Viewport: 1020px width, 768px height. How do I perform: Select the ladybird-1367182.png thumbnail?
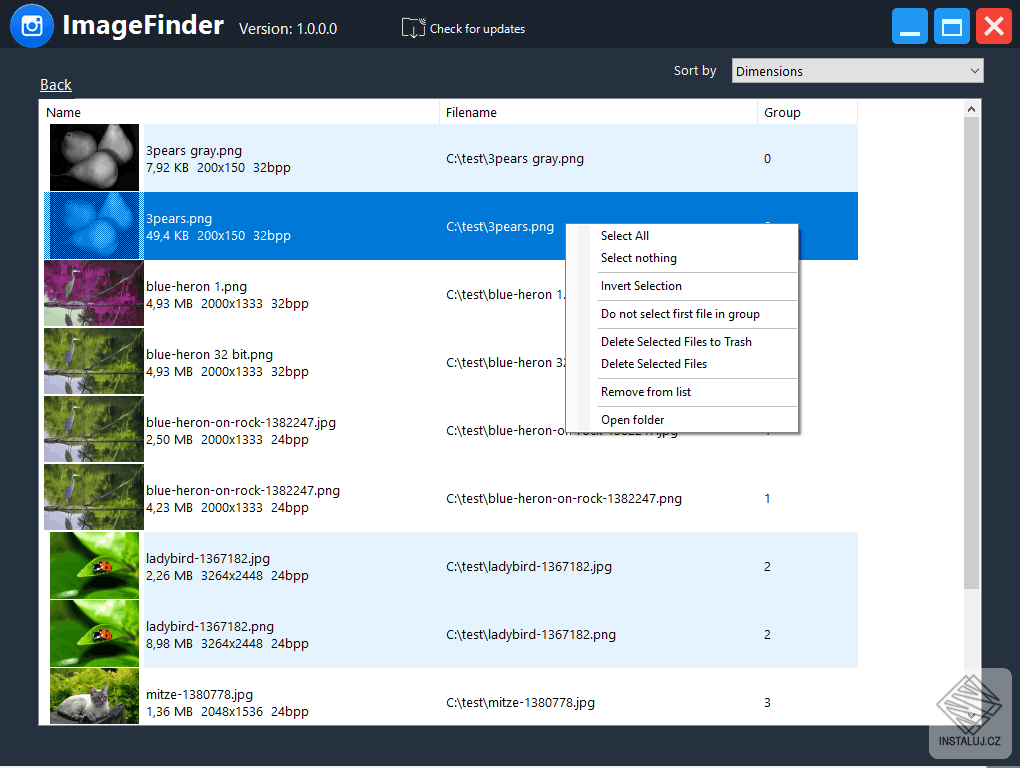pos(94,633)
